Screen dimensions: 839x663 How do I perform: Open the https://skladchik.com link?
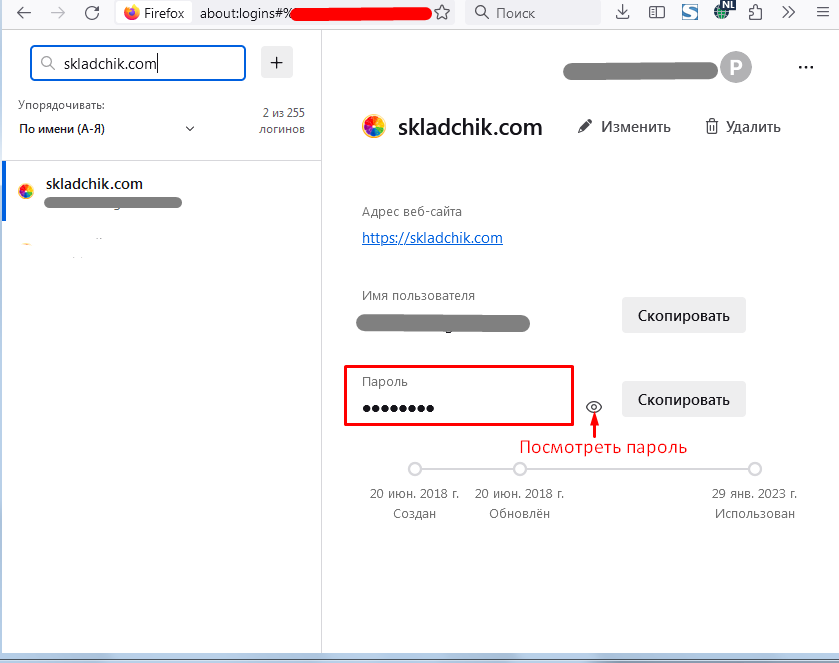(432, 238)
